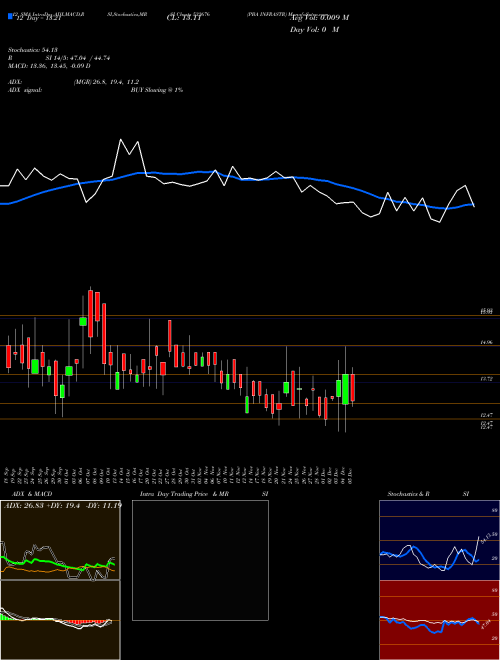
Task: Click the 'Intra Day Trading Price & MR' title
Action: 184,494
